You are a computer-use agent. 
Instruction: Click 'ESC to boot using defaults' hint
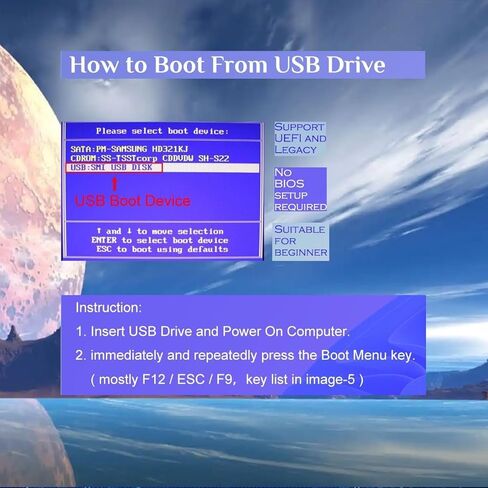162,249
